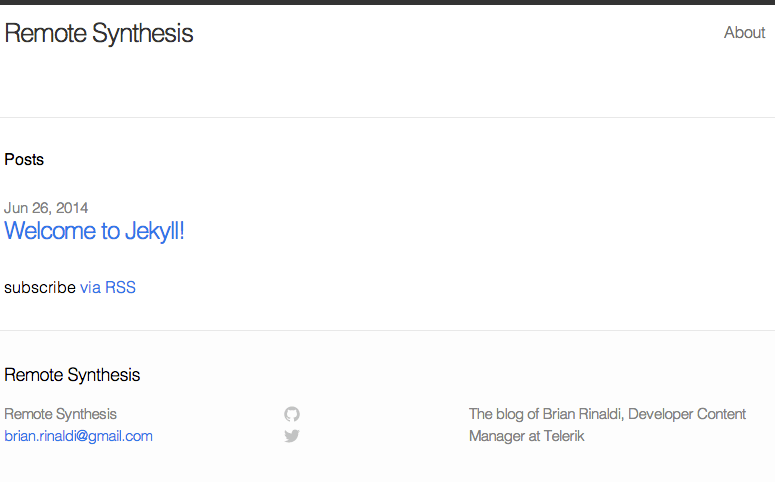
Task: Click the word subscribe before RSS link
Action: (40, 287)
